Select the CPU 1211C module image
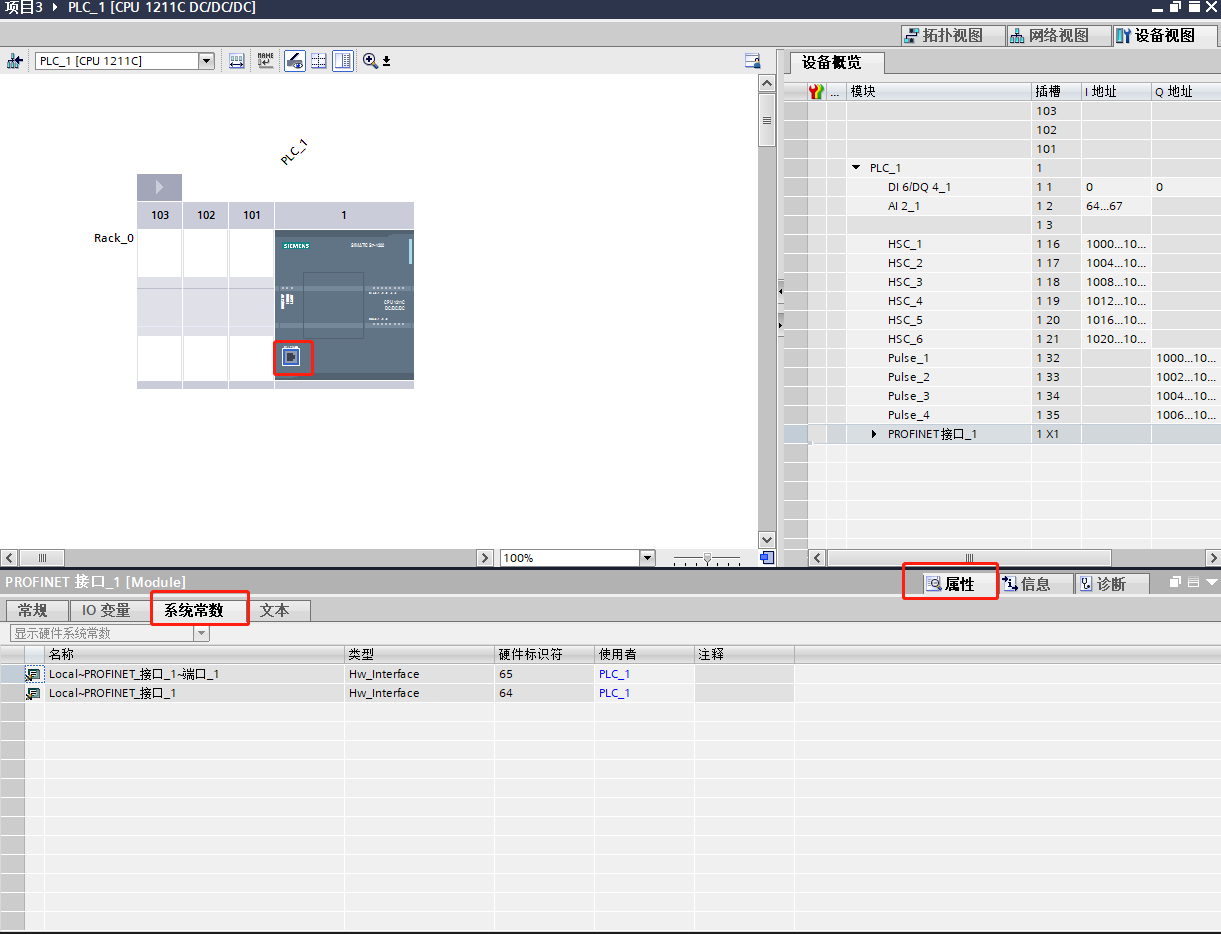1221x934 pixels. 344,304
